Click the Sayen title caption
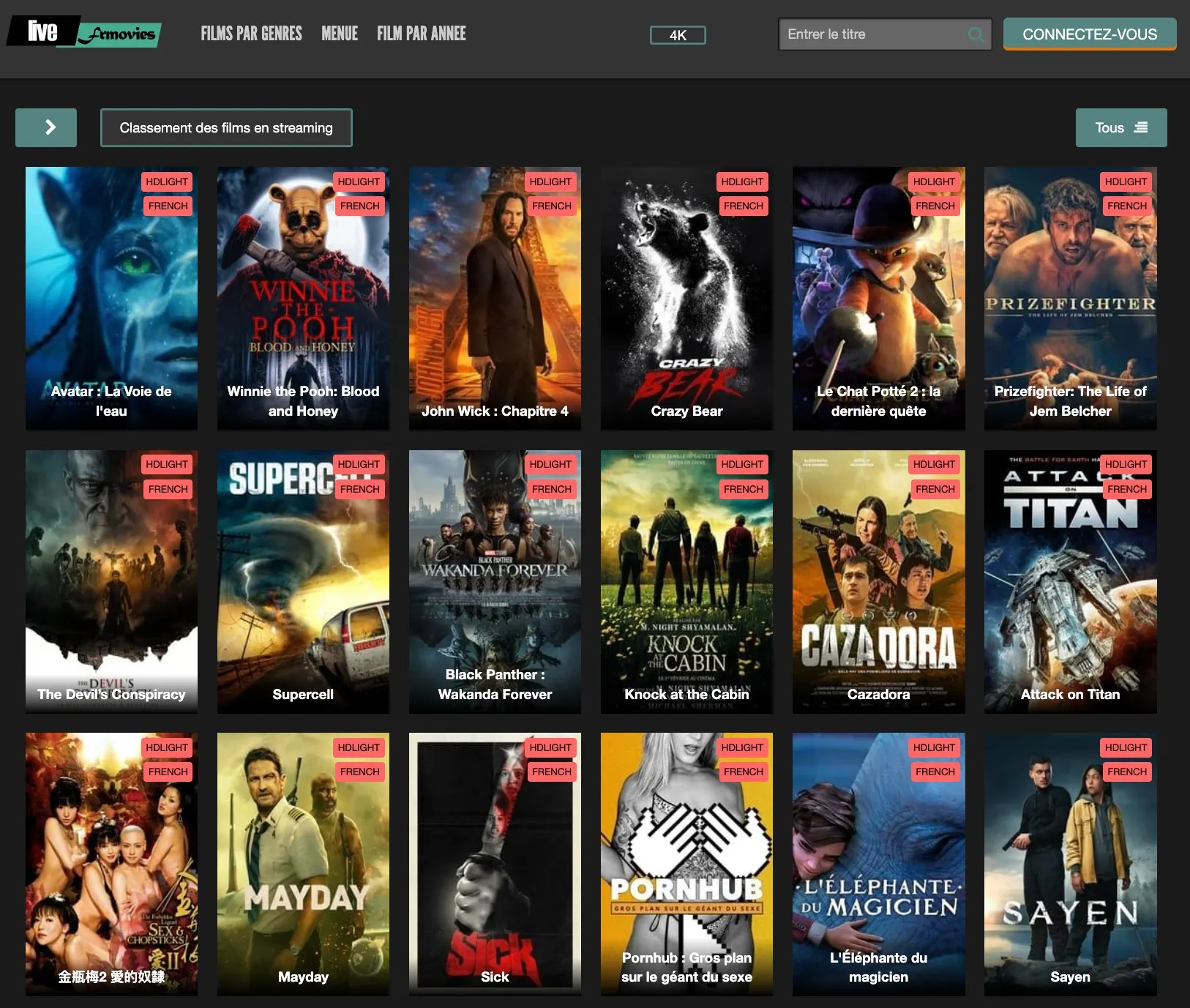Viewport: 1190px width, 1008px height. (1070, 977)
